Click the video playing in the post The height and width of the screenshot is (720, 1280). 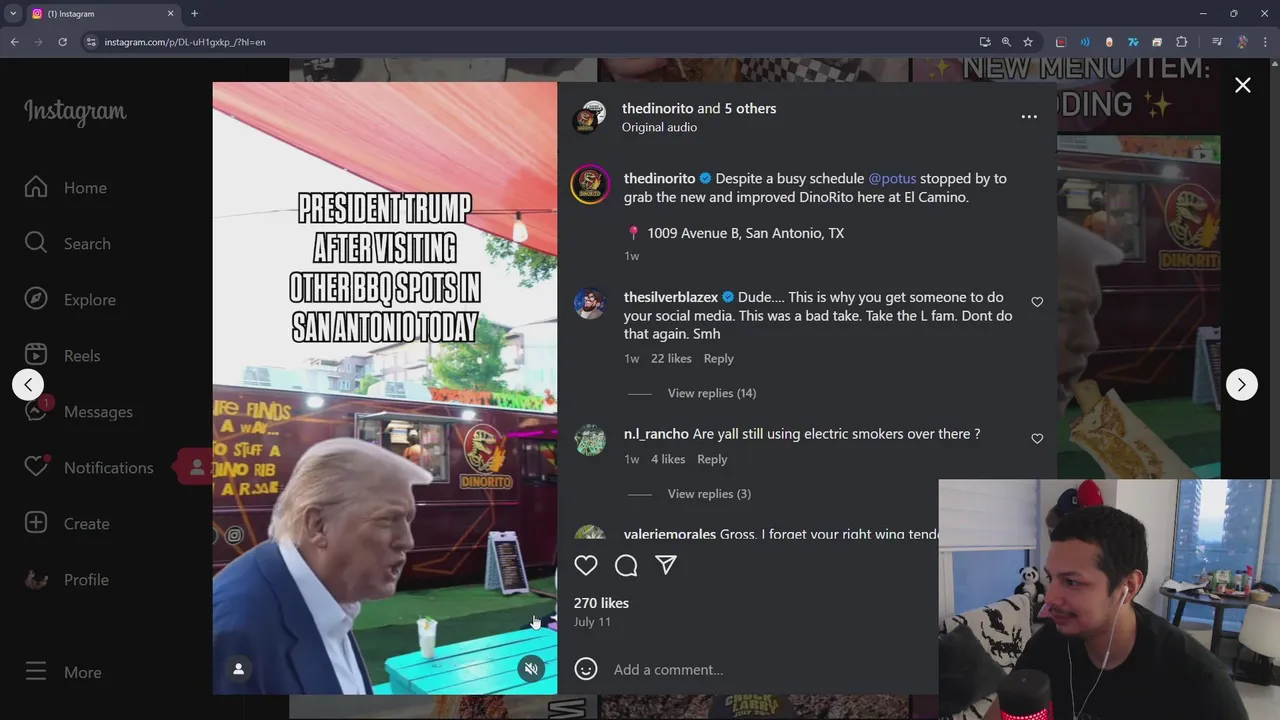click(x=385, y=388)
